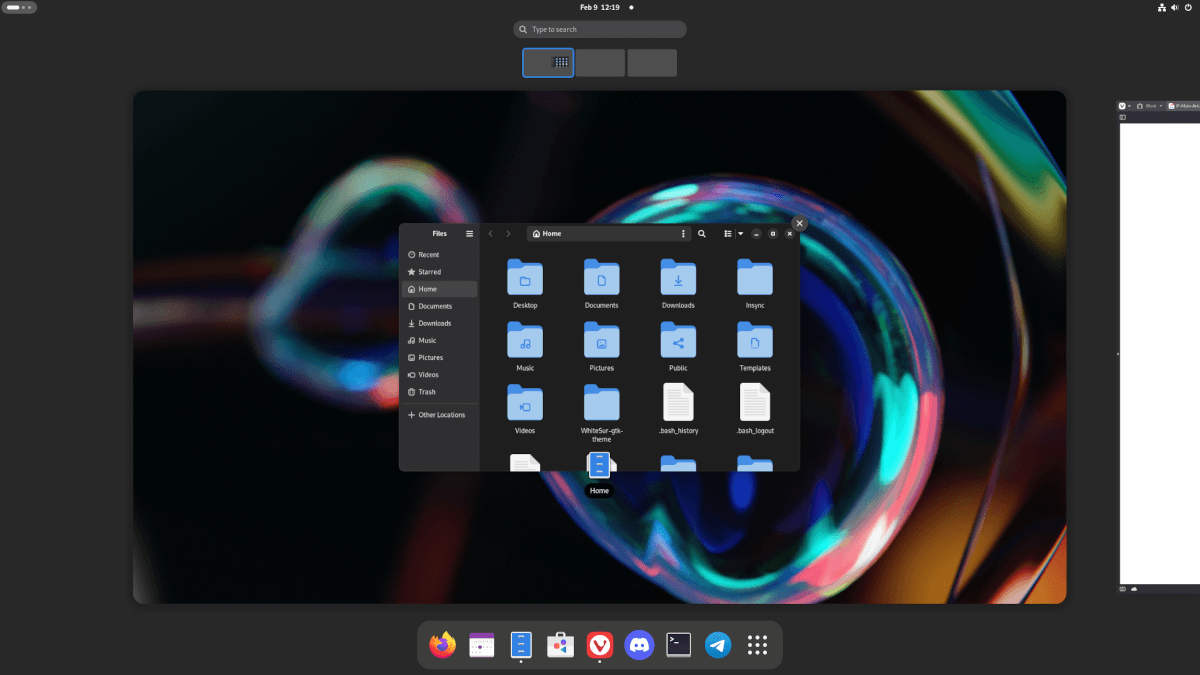Viewport: 1200px width, 675px height.
Task: Click the volume icon in the top bar
Action: click(x=1174, y=7)
